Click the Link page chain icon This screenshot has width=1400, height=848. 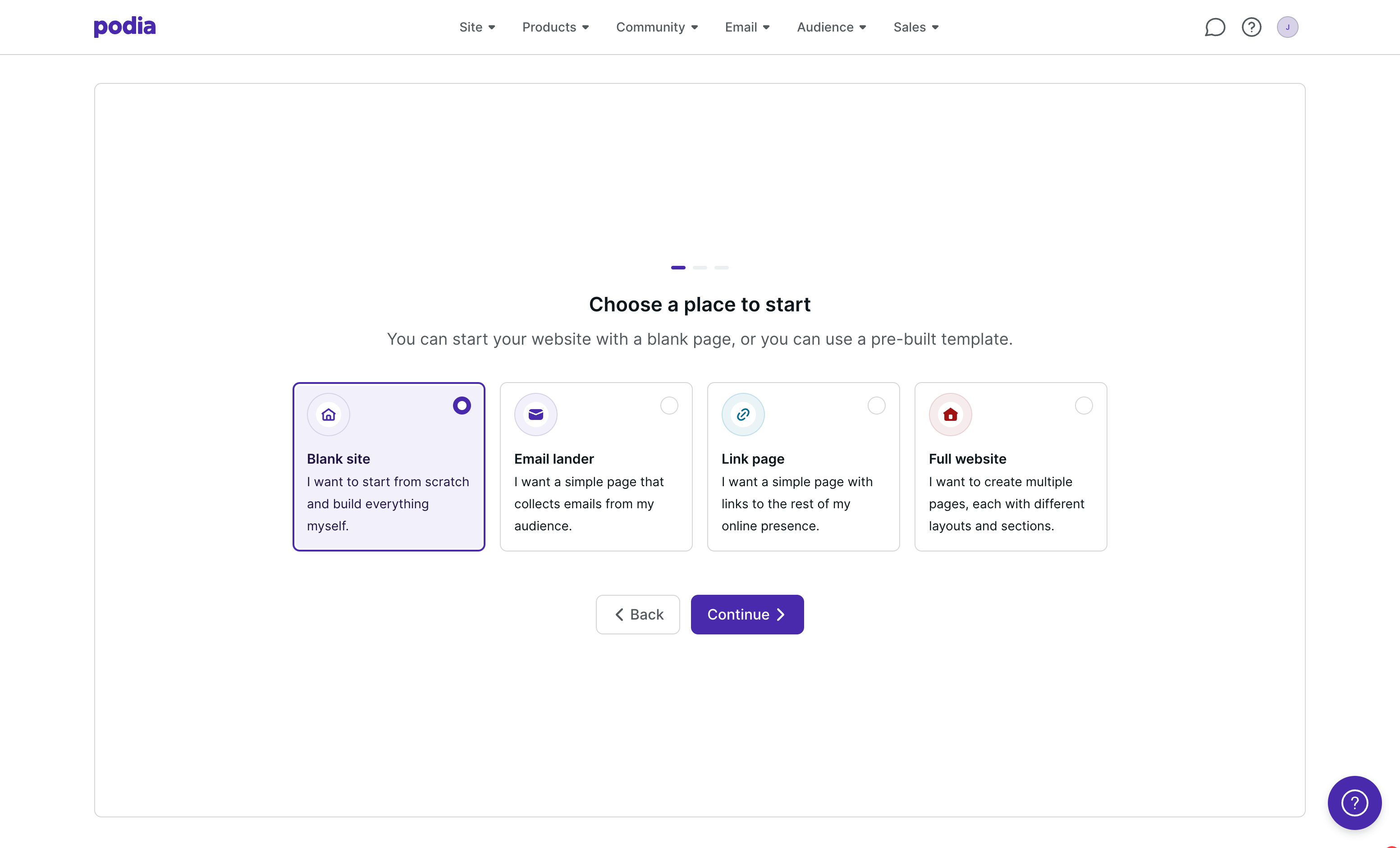click(743, 415)
